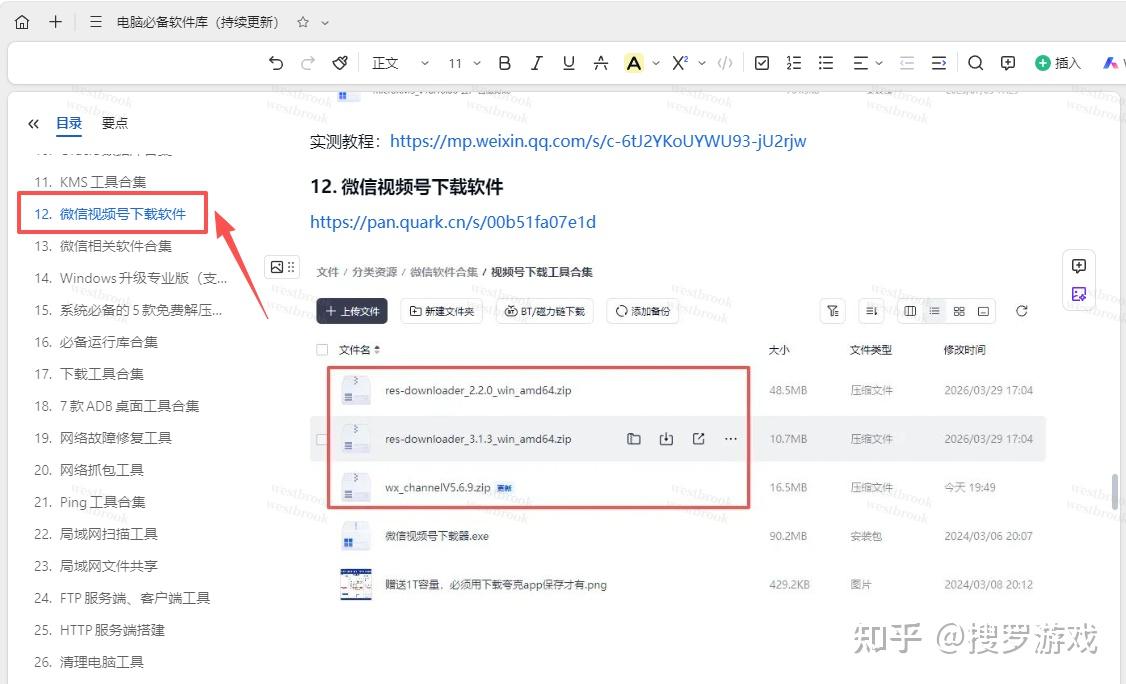Click the image block handle icon
The image size is (1126, 684).
[x=283, y=267]
